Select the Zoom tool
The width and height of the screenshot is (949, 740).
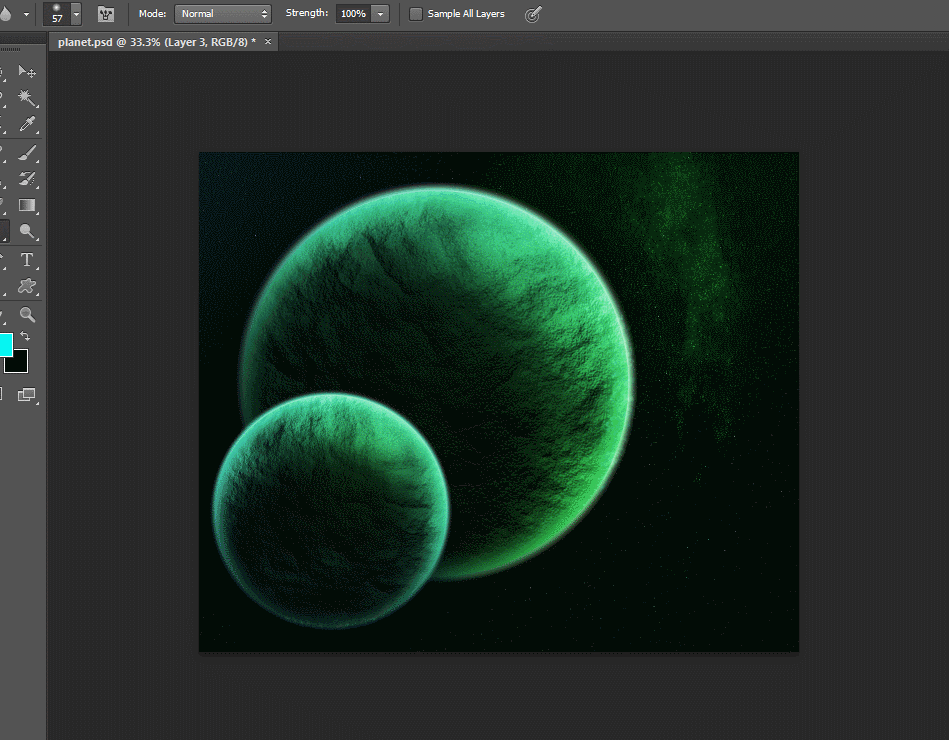tap(27, 315)
